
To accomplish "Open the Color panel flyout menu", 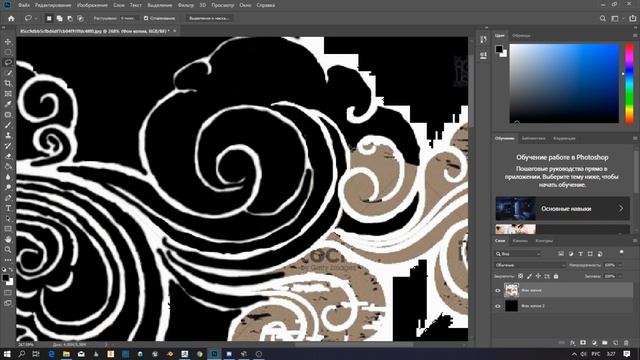I will point(635,36).
